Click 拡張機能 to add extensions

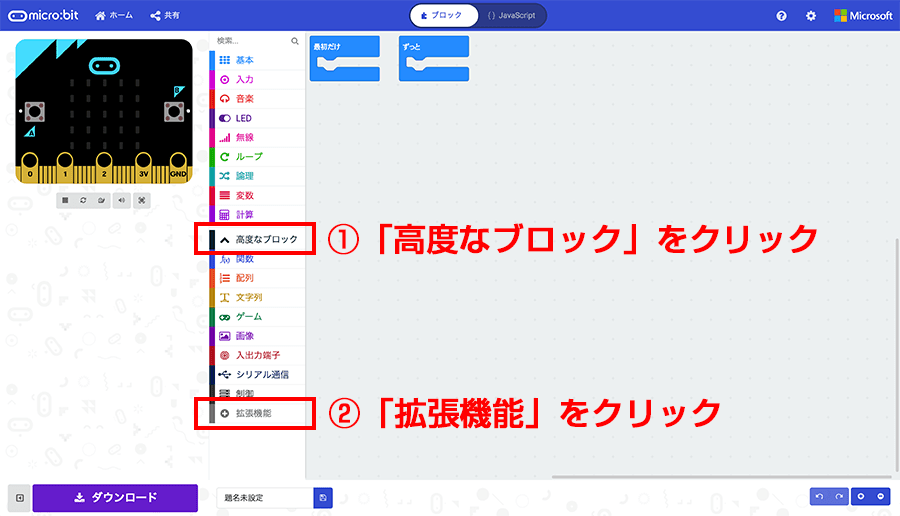pos(257,413)
